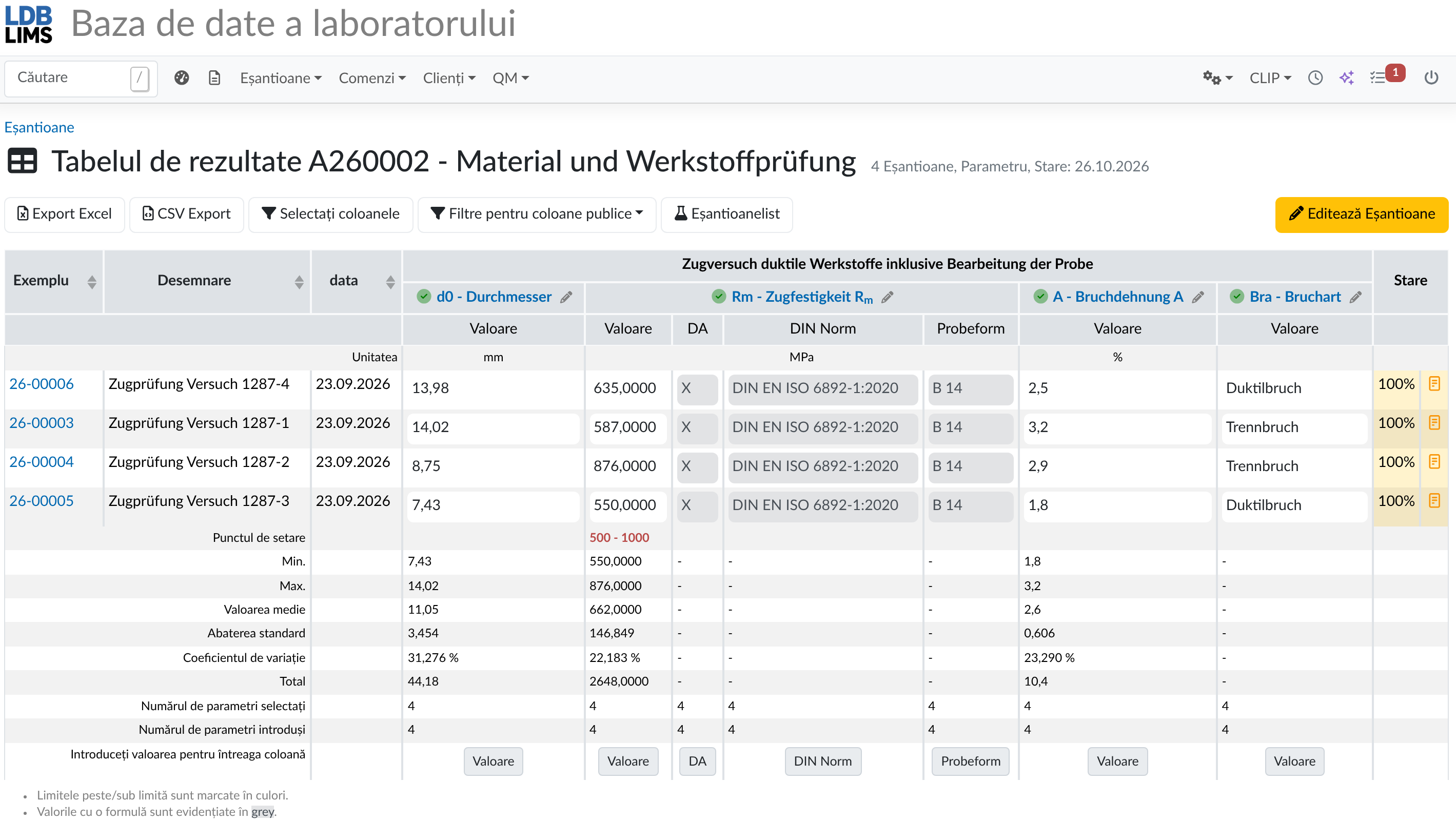Image resolution: width=1456 pixels, height=820 pixels.
Task: Open sample link 26-00006
Action: 41,384
